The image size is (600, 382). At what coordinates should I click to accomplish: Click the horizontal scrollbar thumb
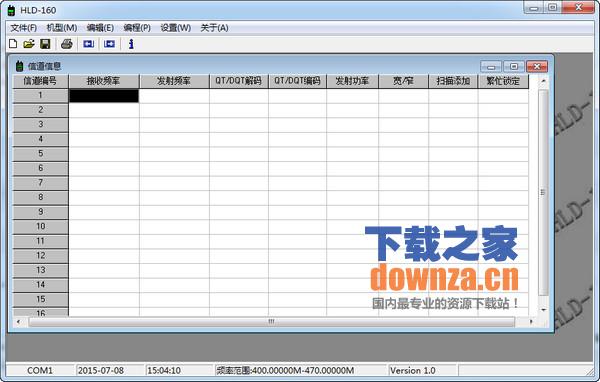point(271,322)
